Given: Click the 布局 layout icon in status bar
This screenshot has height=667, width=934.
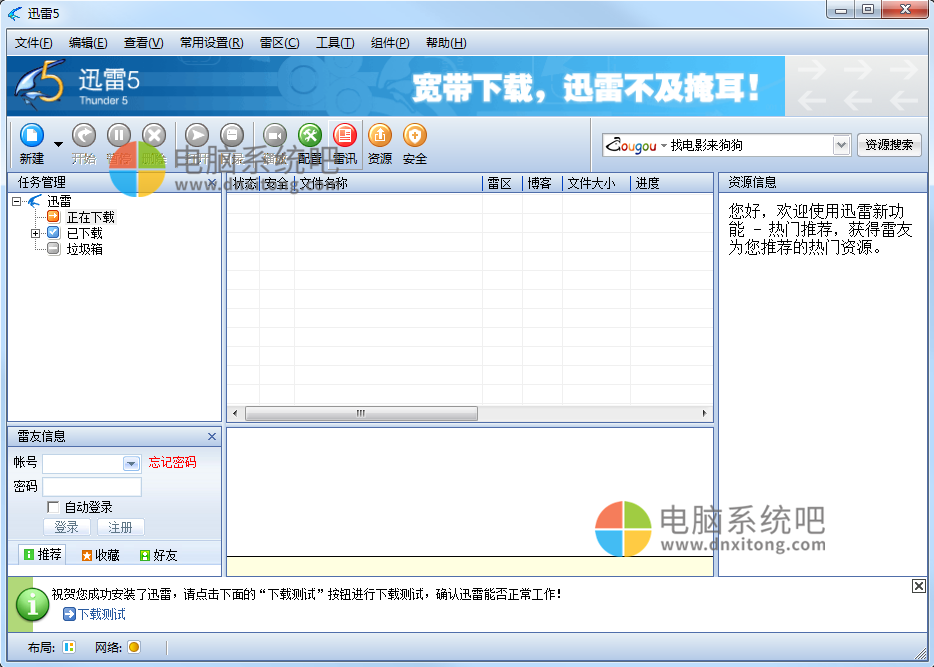Looking at the screenshot, I should (69, 647).
